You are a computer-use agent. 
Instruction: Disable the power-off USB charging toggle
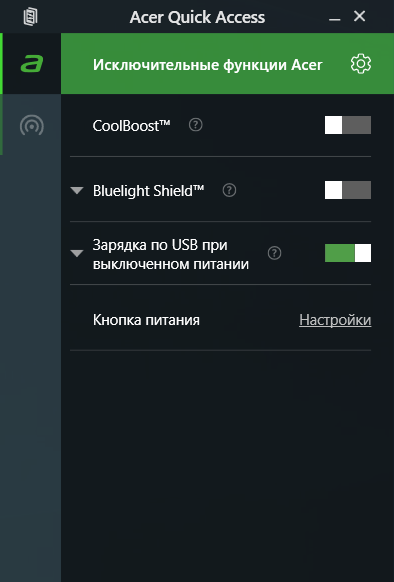click(x=348, y=253)
